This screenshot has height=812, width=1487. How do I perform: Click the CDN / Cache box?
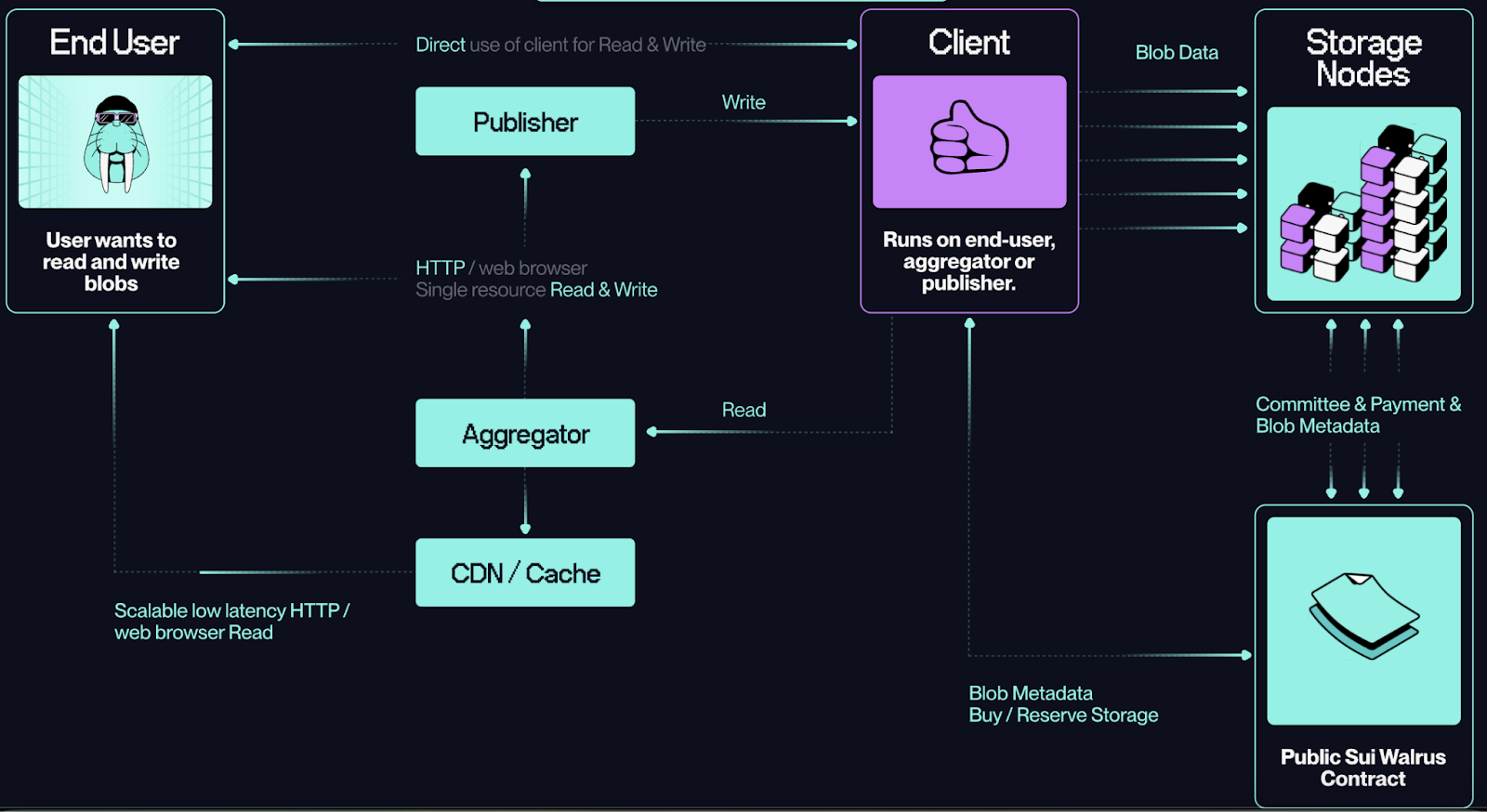click(525, 573)
